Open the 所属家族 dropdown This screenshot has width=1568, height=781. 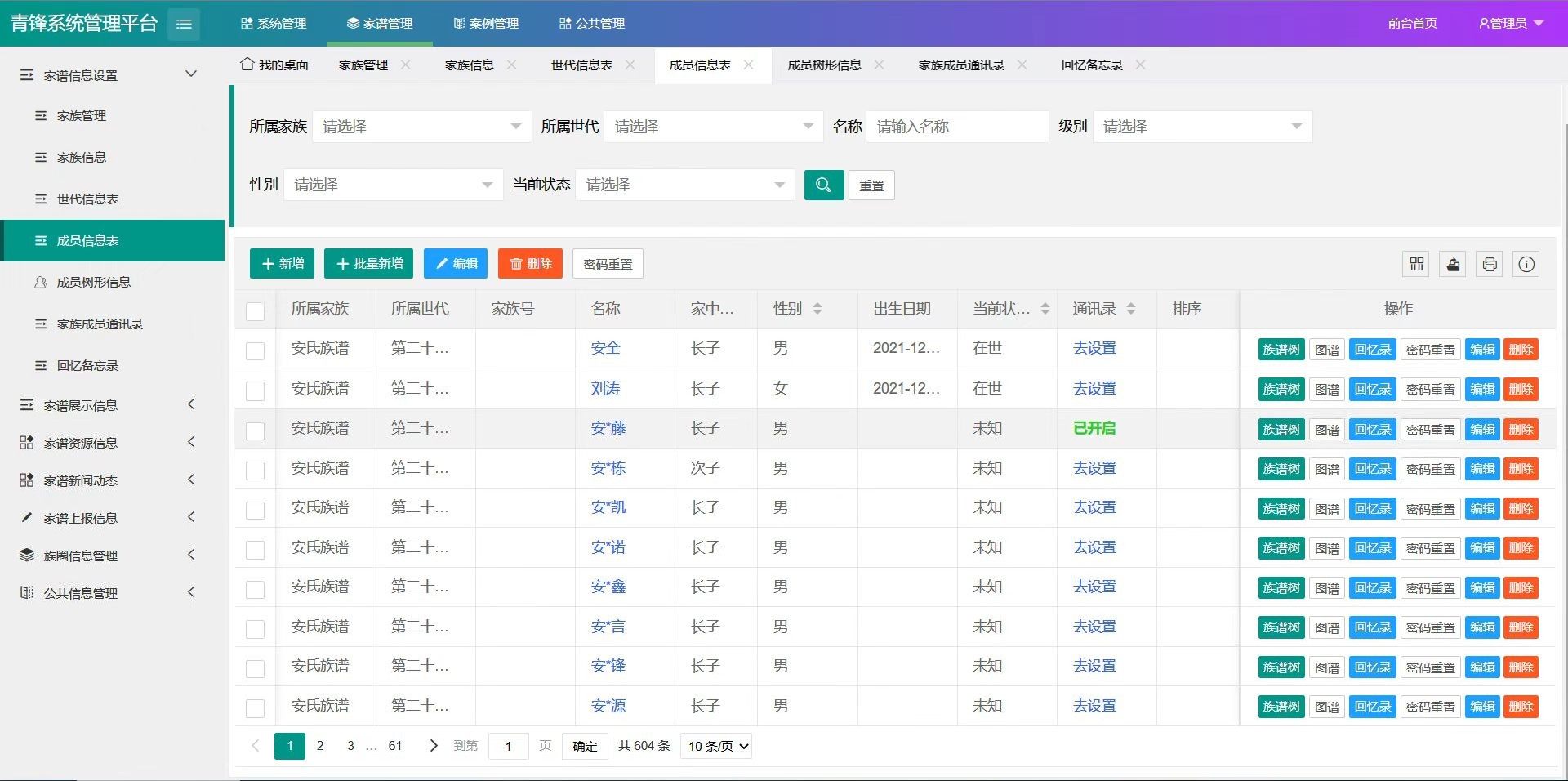tap(421, 127)
